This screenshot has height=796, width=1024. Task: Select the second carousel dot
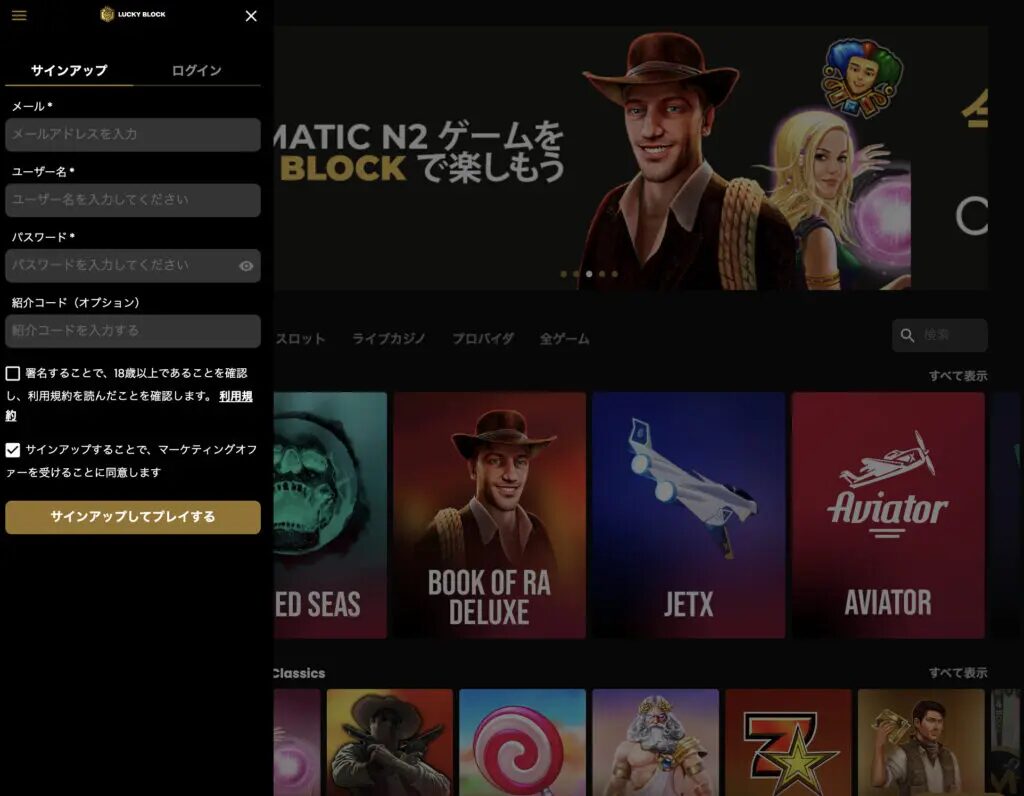pos(576,274)
